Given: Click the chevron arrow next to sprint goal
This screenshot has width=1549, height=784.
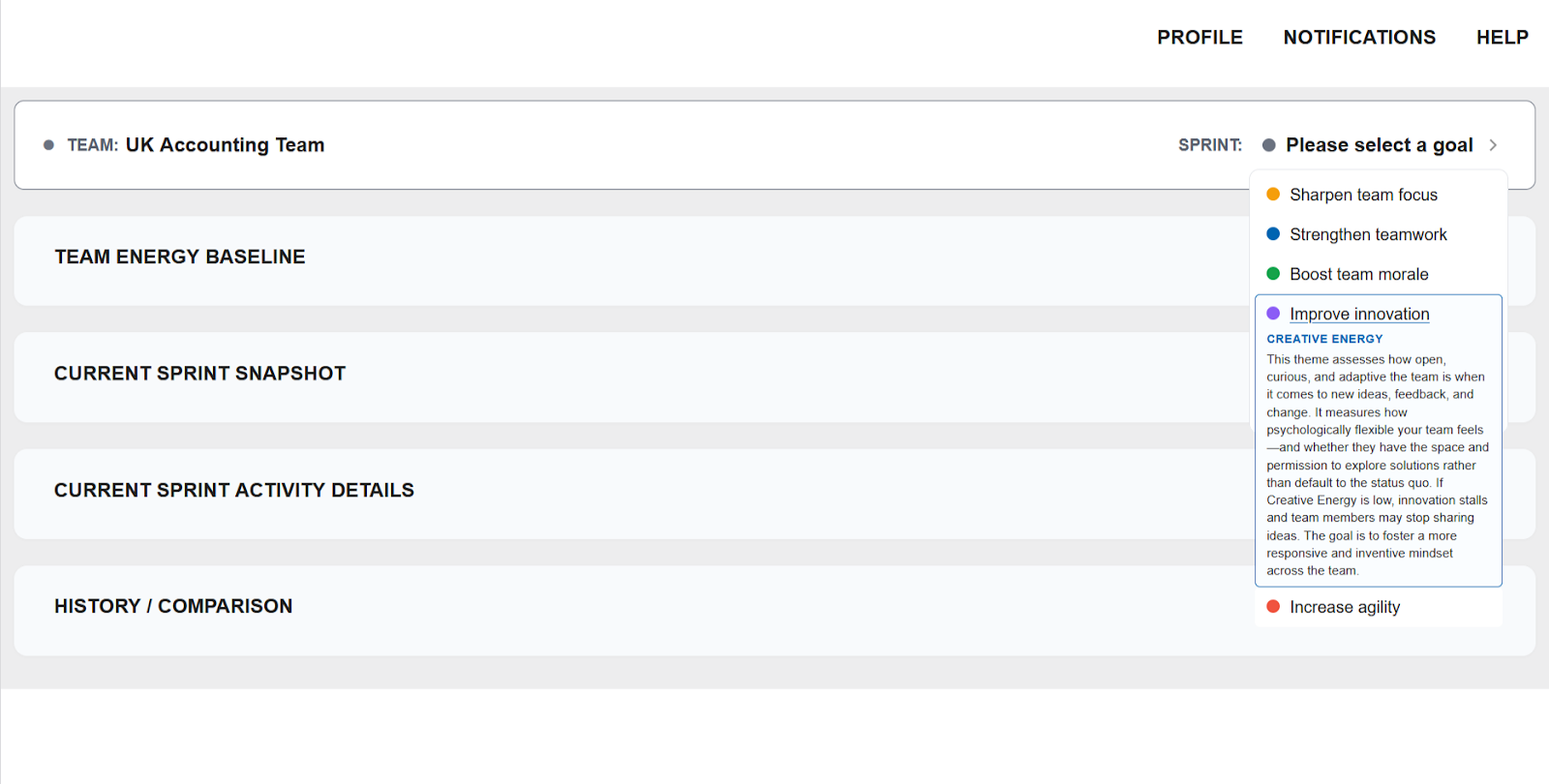Looking at the screenshot, I should [x=1493, y=145].
